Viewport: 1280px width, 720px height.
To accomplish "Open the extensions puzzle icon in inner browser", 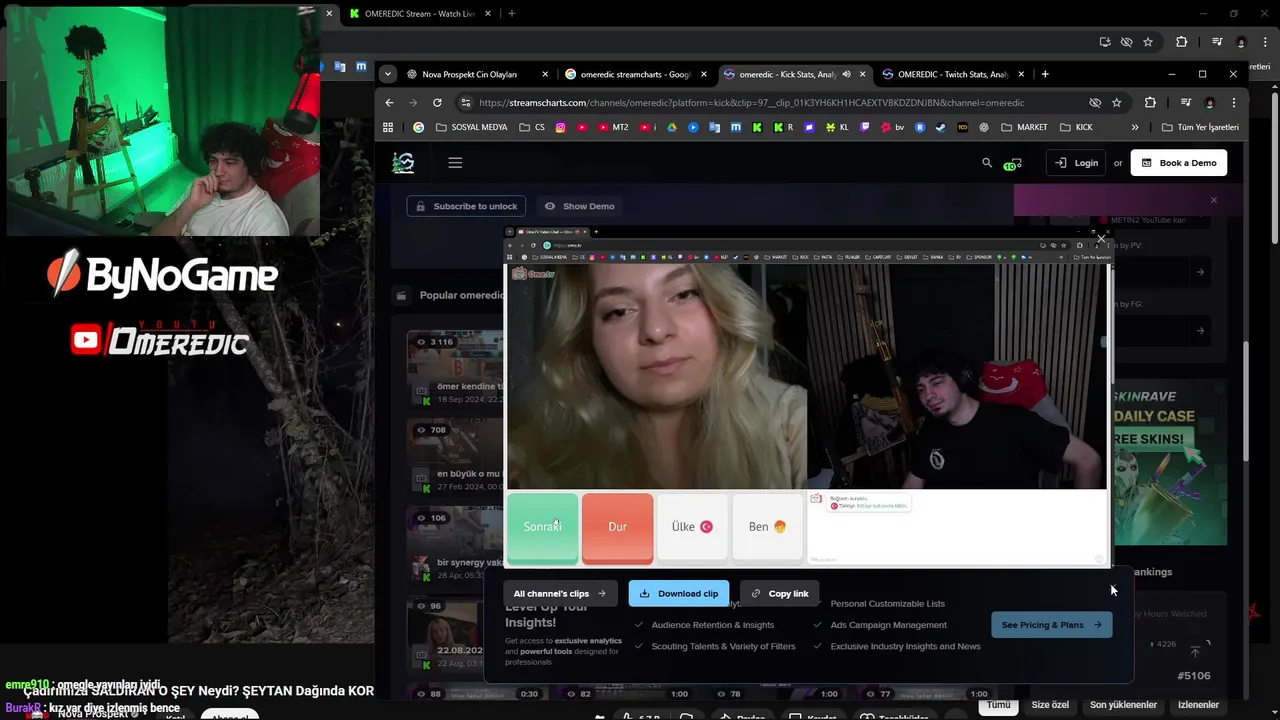I will coord(1150,102).
